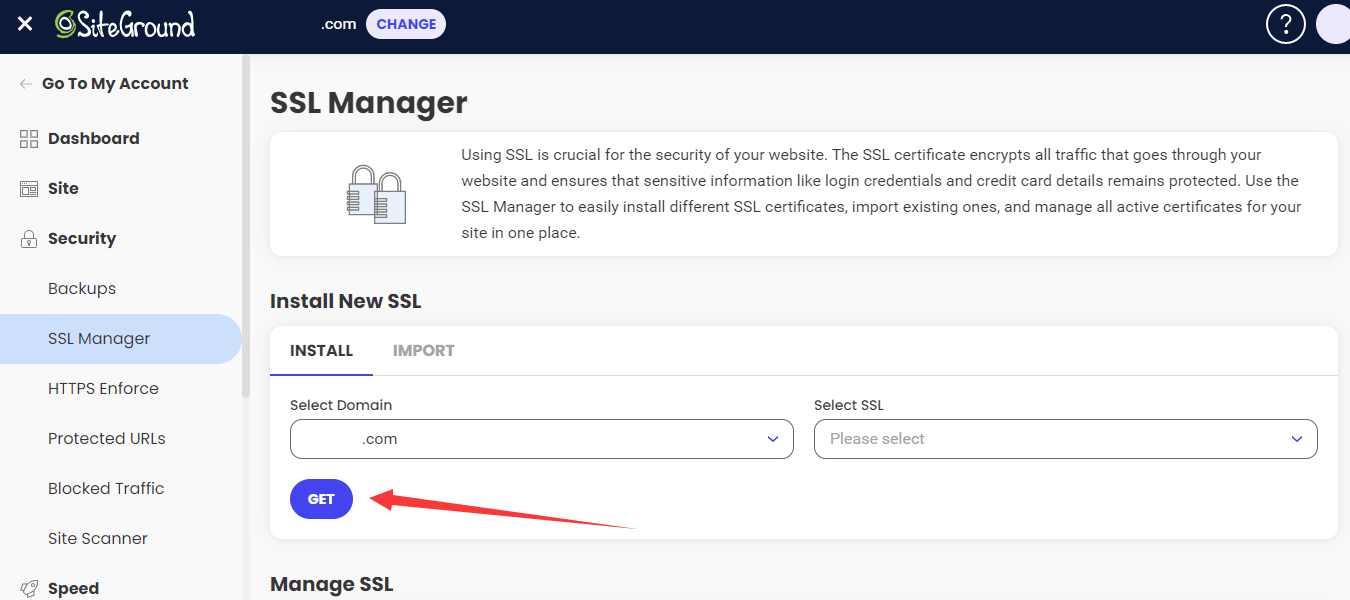
Task: Click the SiteGround logo
Action: tap(125, 24)
